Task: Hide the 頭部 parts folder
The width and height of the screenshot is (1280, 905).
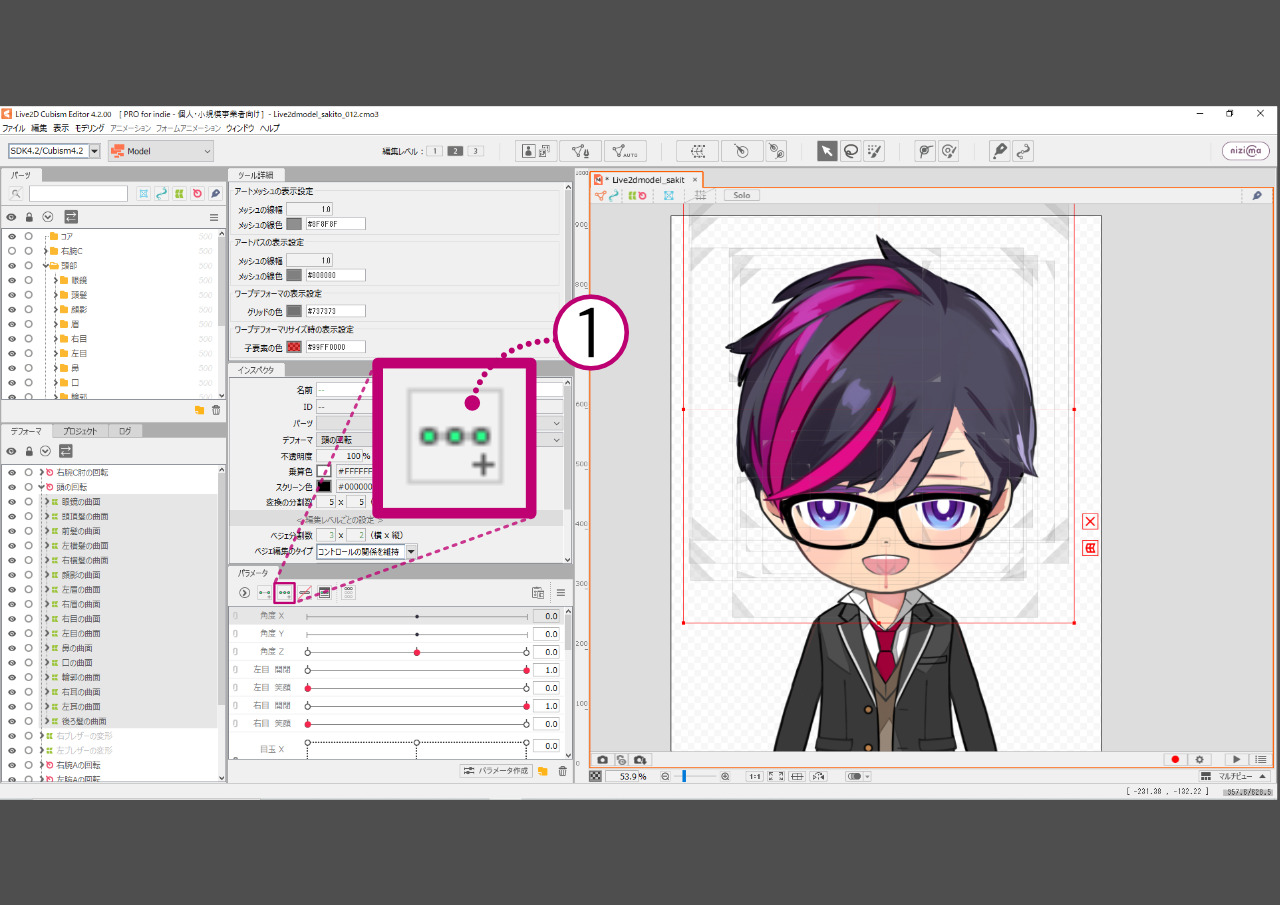Action: (12, 266)
